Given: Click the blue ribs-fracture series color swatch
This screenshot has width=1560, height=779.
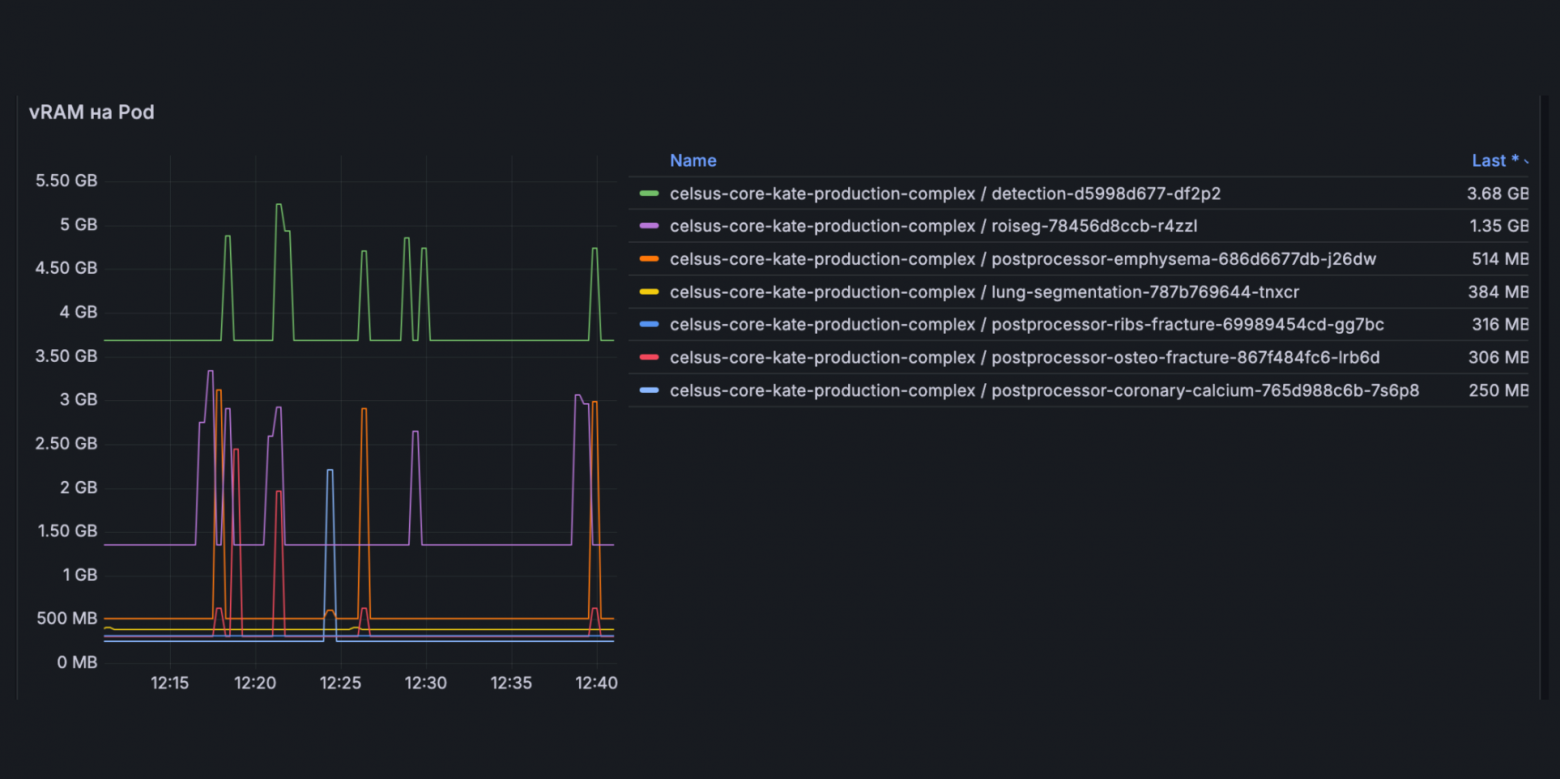Looking at the screenshot, I should [x=649, y=325].
